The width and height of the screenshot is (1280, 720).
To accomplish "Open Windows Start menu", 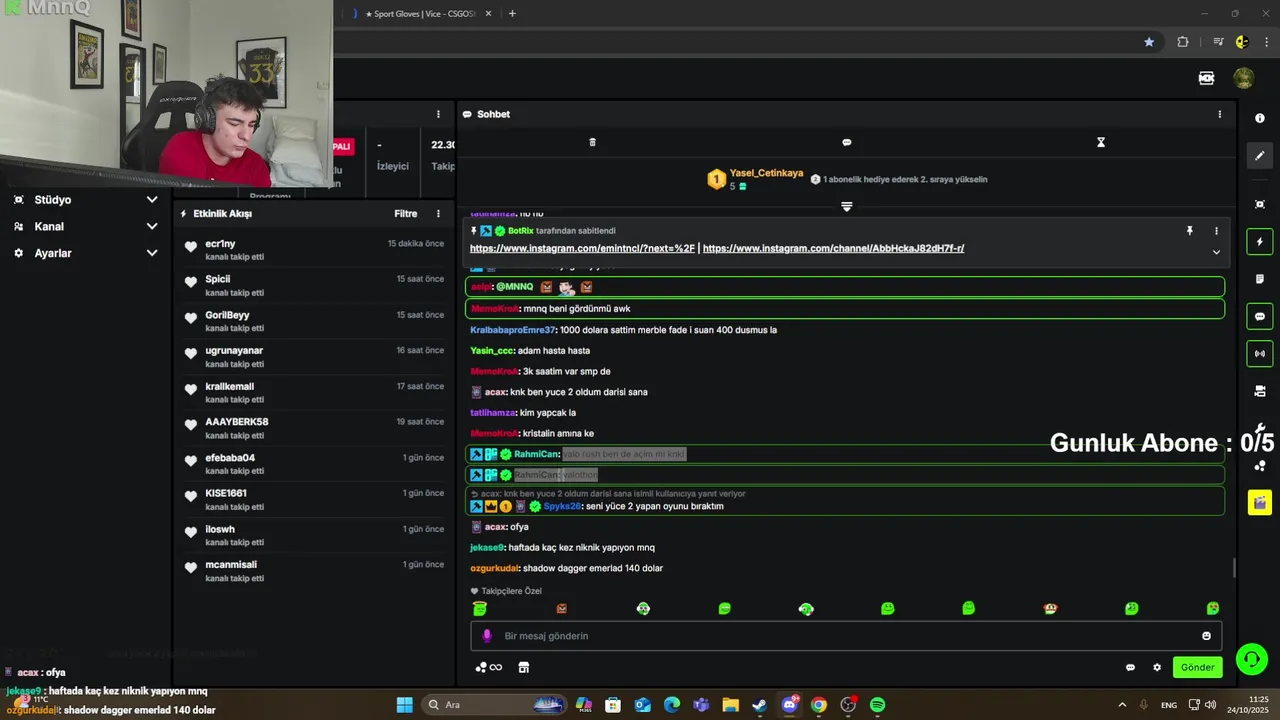I will click(x=404, y=705).
